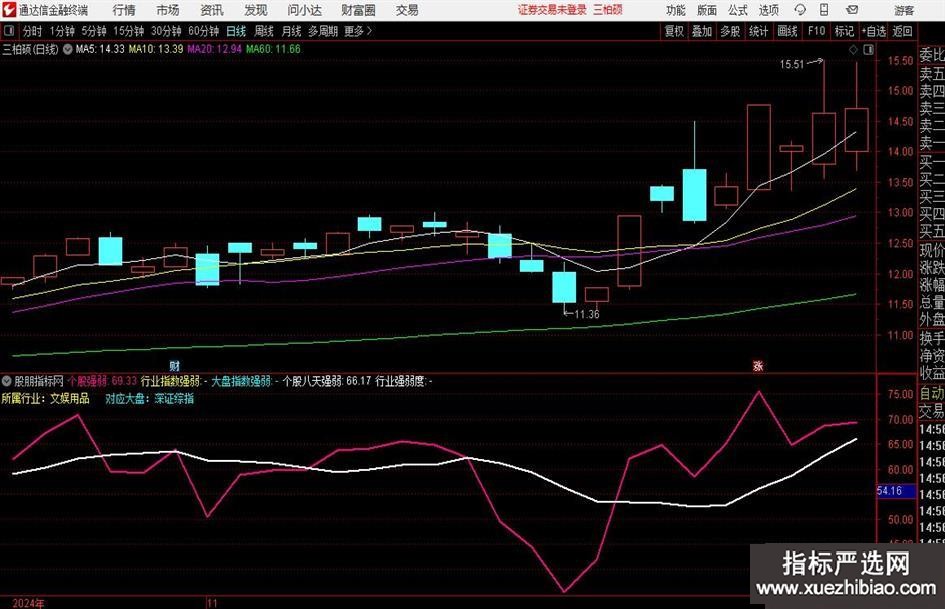Click the 标记 mark button

point(844,31)
